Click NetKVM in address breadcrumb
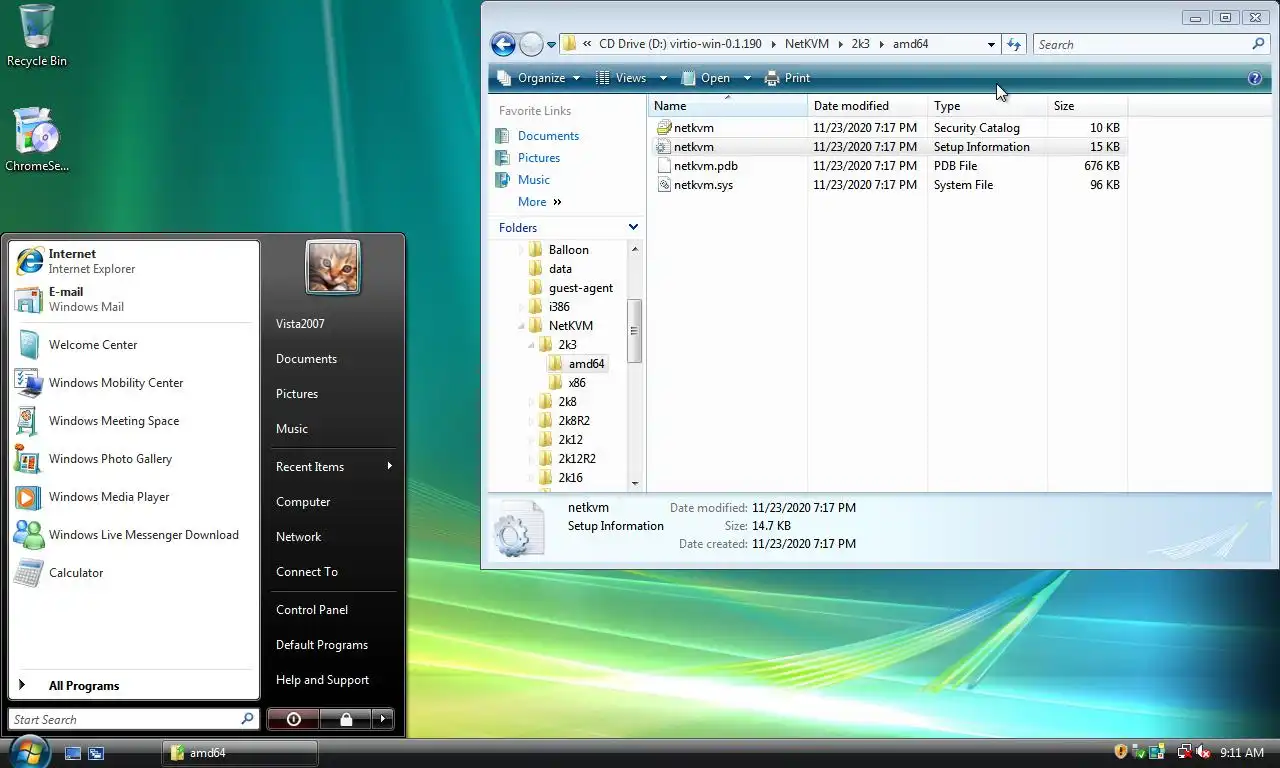 pyautogui.click(x=809, y=45)
